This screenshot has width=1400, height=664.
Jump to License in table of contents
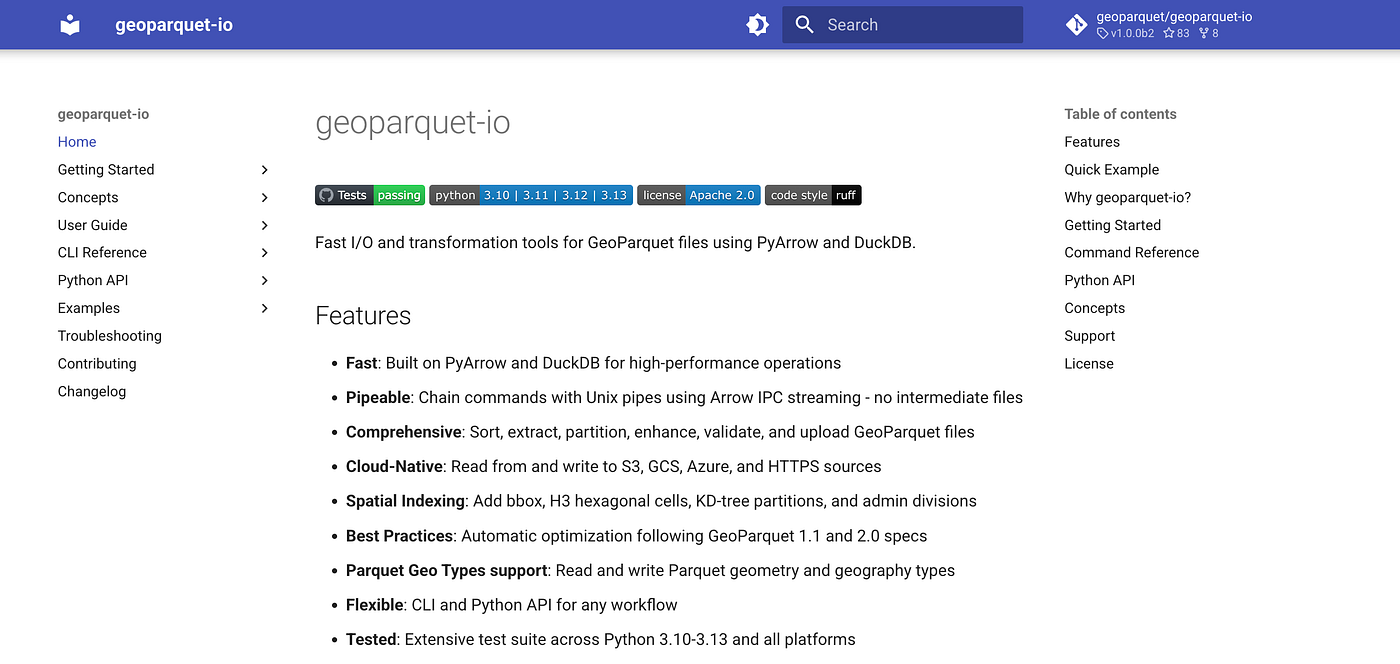(x=1089, y=364)
